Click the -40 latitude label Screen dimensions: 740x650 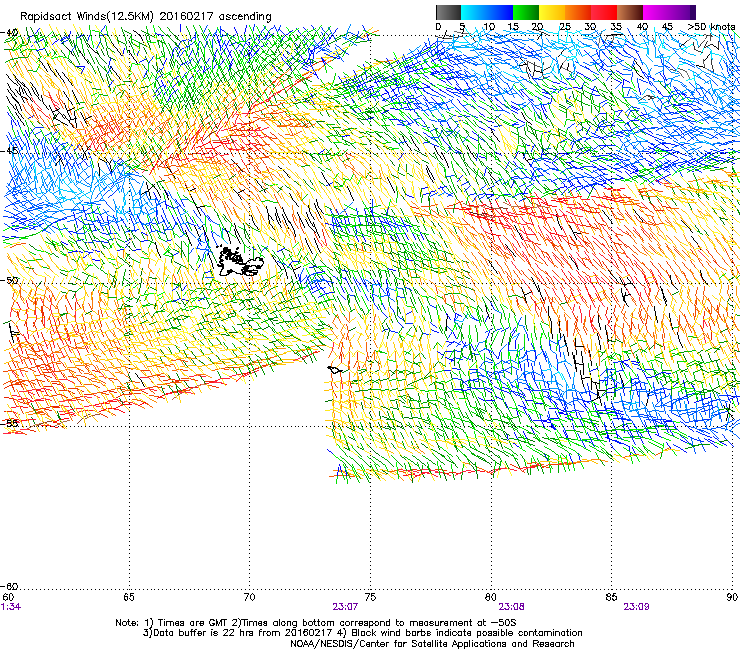click(10, 33)
